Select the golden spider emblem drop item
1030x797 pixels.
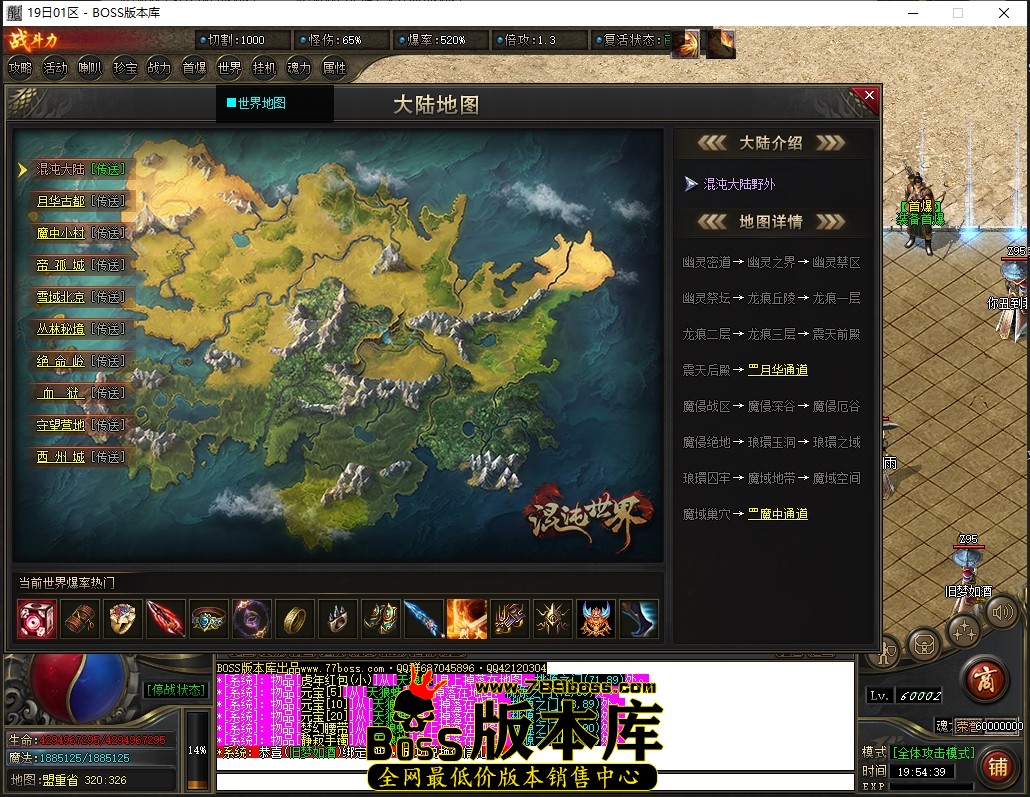pyautogui.click(x=553, y=619)
